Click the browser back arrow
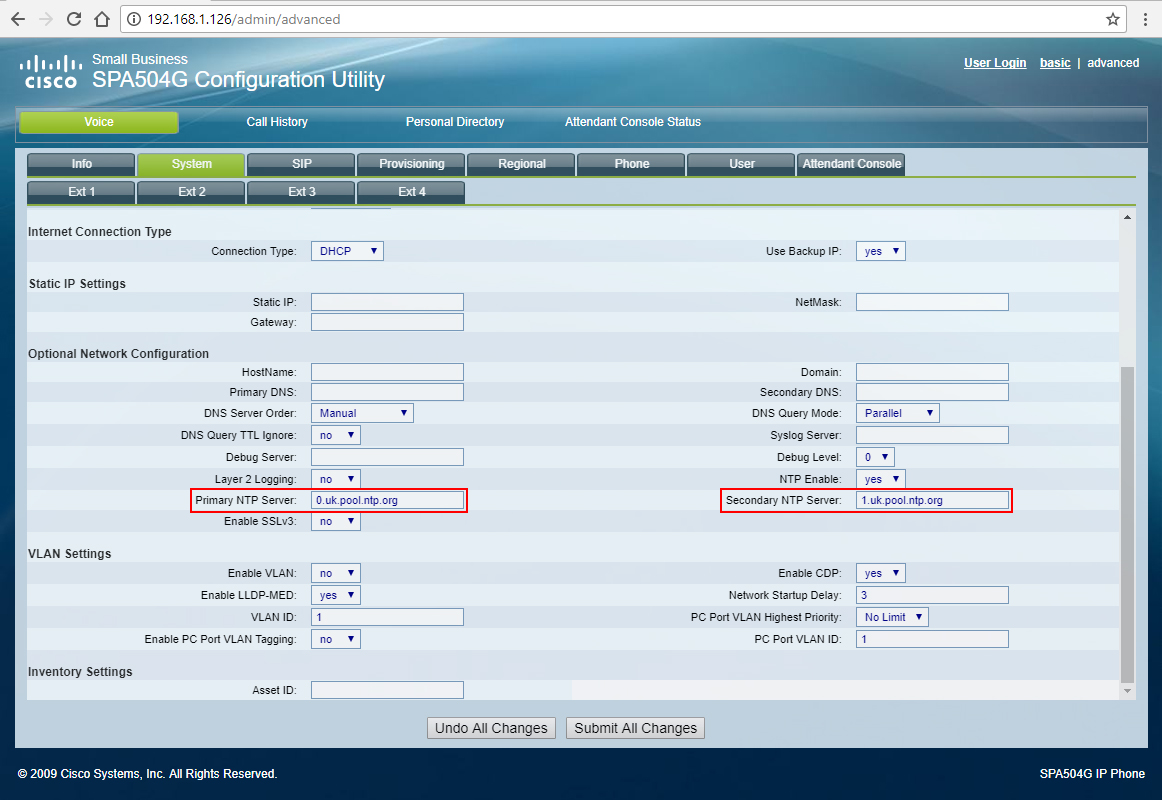The image size is (1162, 800). pos(18,19)
